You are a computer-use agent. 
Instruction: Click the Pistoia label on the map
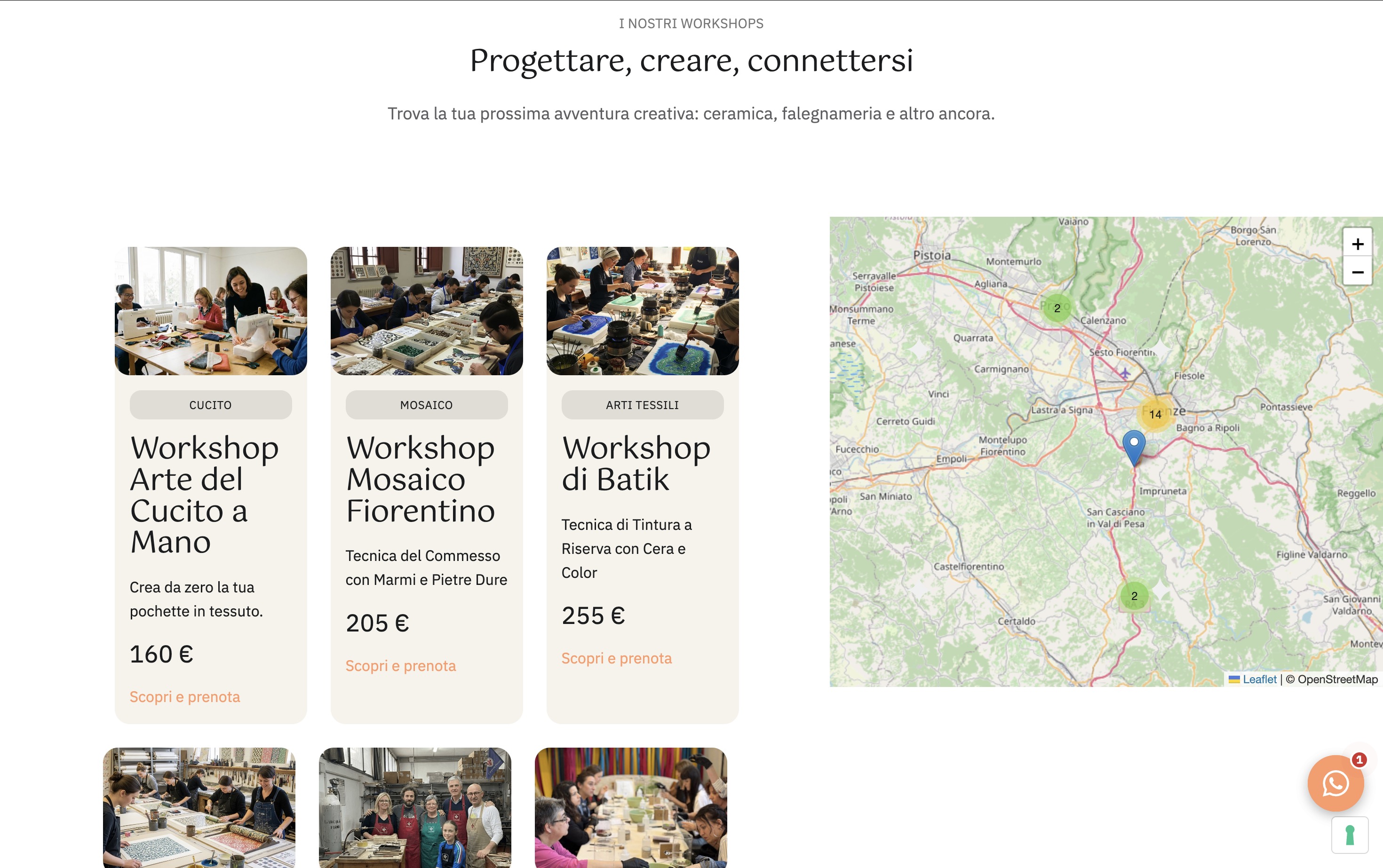pos(931,255)
